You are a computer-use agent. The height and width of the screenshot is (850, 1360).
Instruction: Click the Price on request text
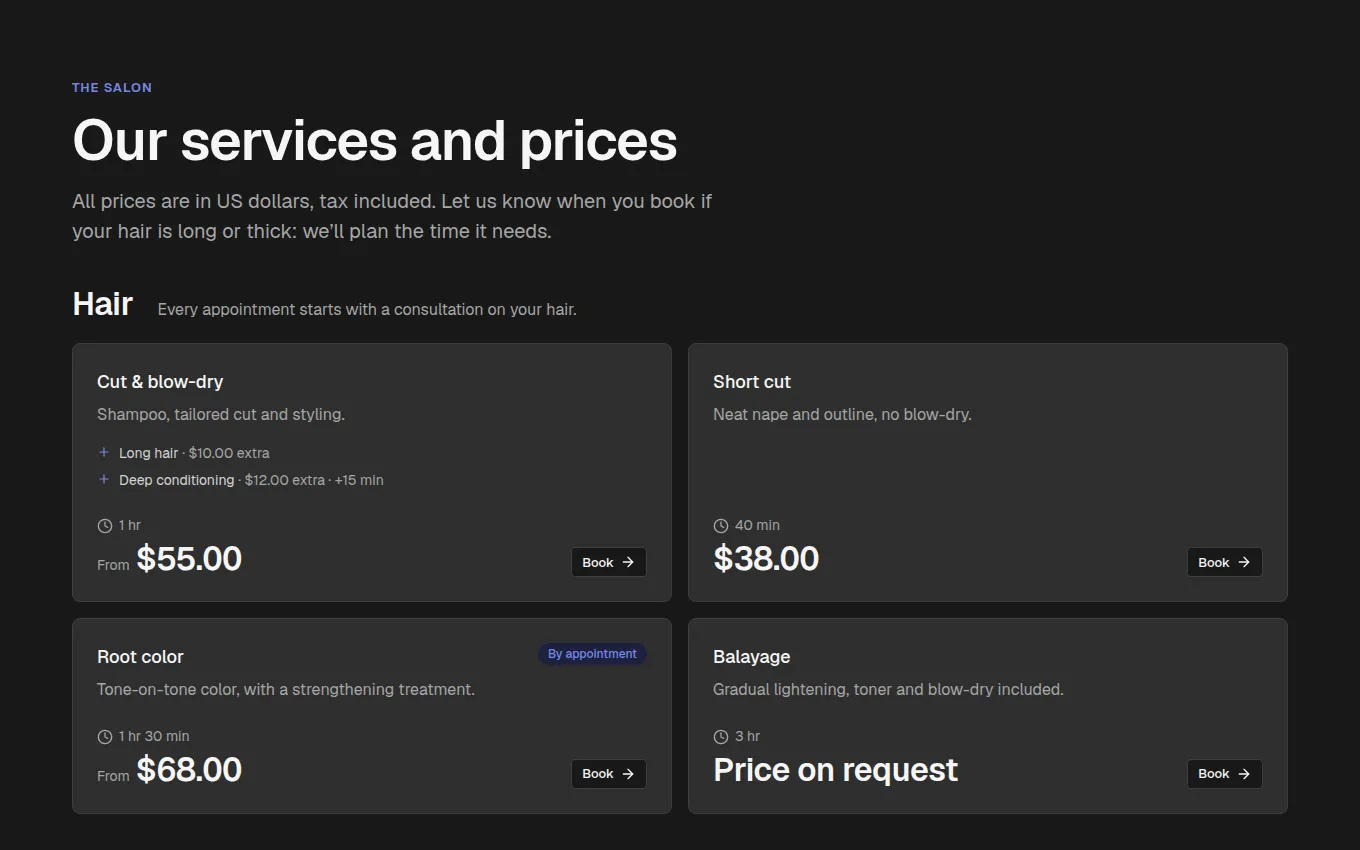[835, 769]
